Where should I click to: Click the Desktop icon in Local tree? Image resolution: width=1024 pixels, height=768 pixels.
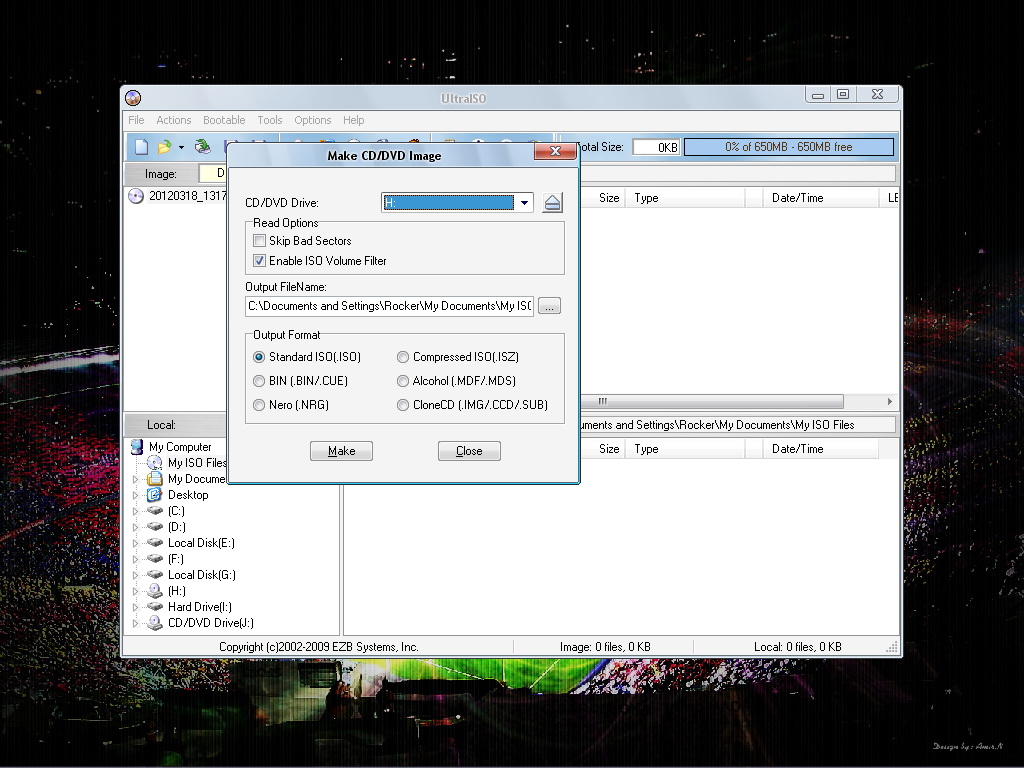[x=155, y=495]
